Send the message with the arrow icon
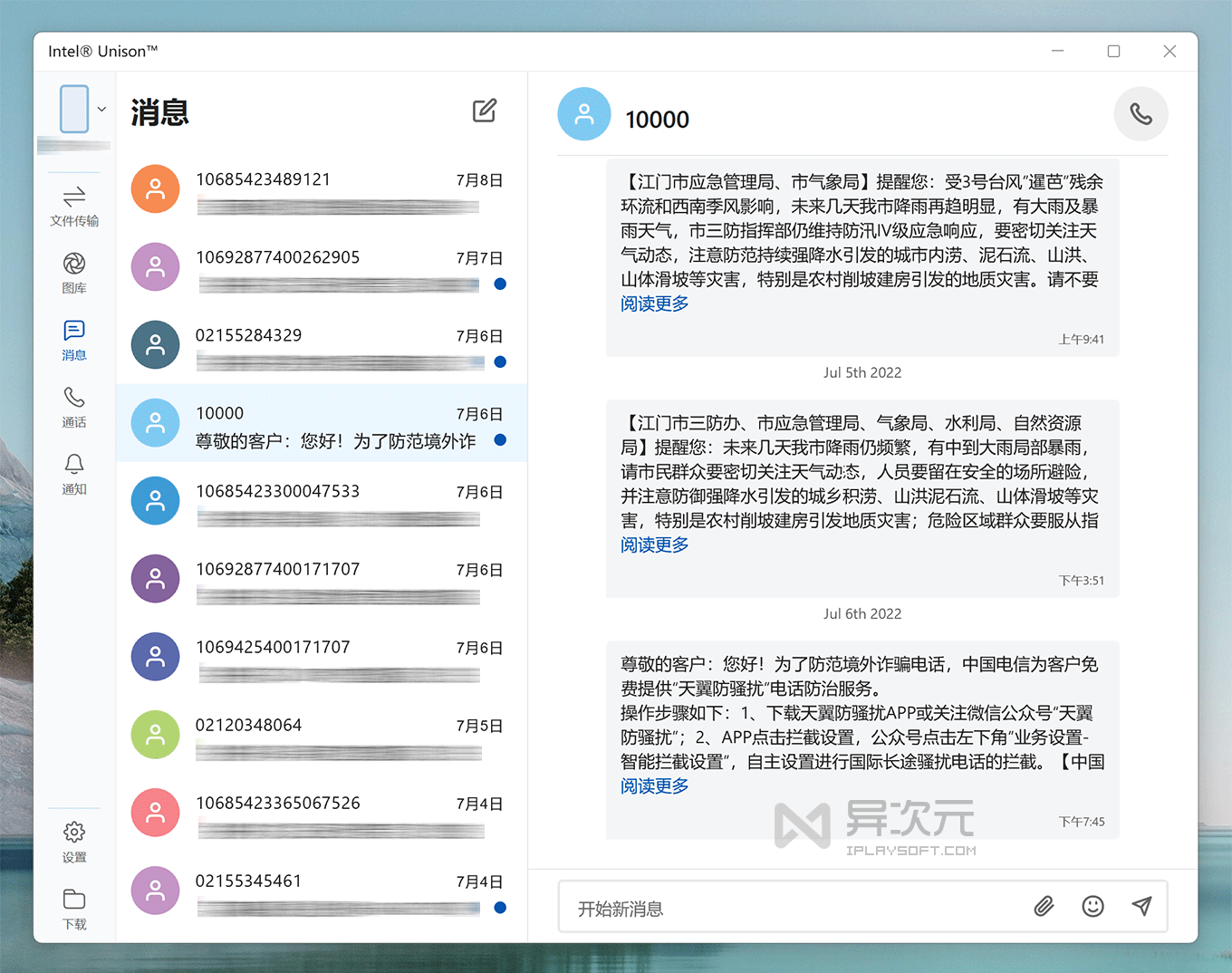This screenshot has width=1232, height=973. 1141,906
